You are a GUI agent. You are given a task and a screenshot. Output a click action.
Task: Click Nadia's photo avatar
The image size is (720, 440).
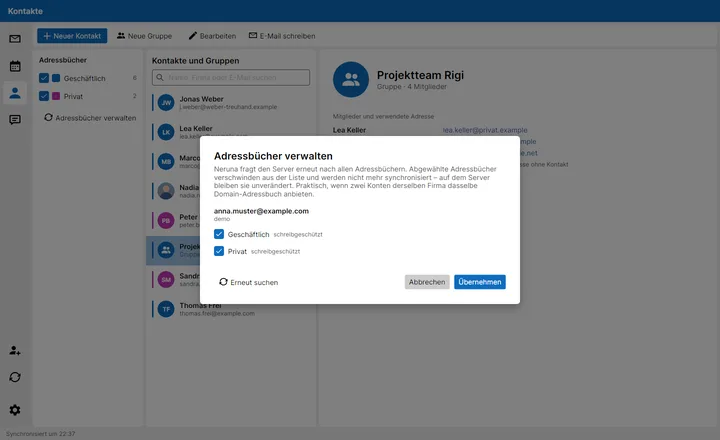[x=166, y=191]
